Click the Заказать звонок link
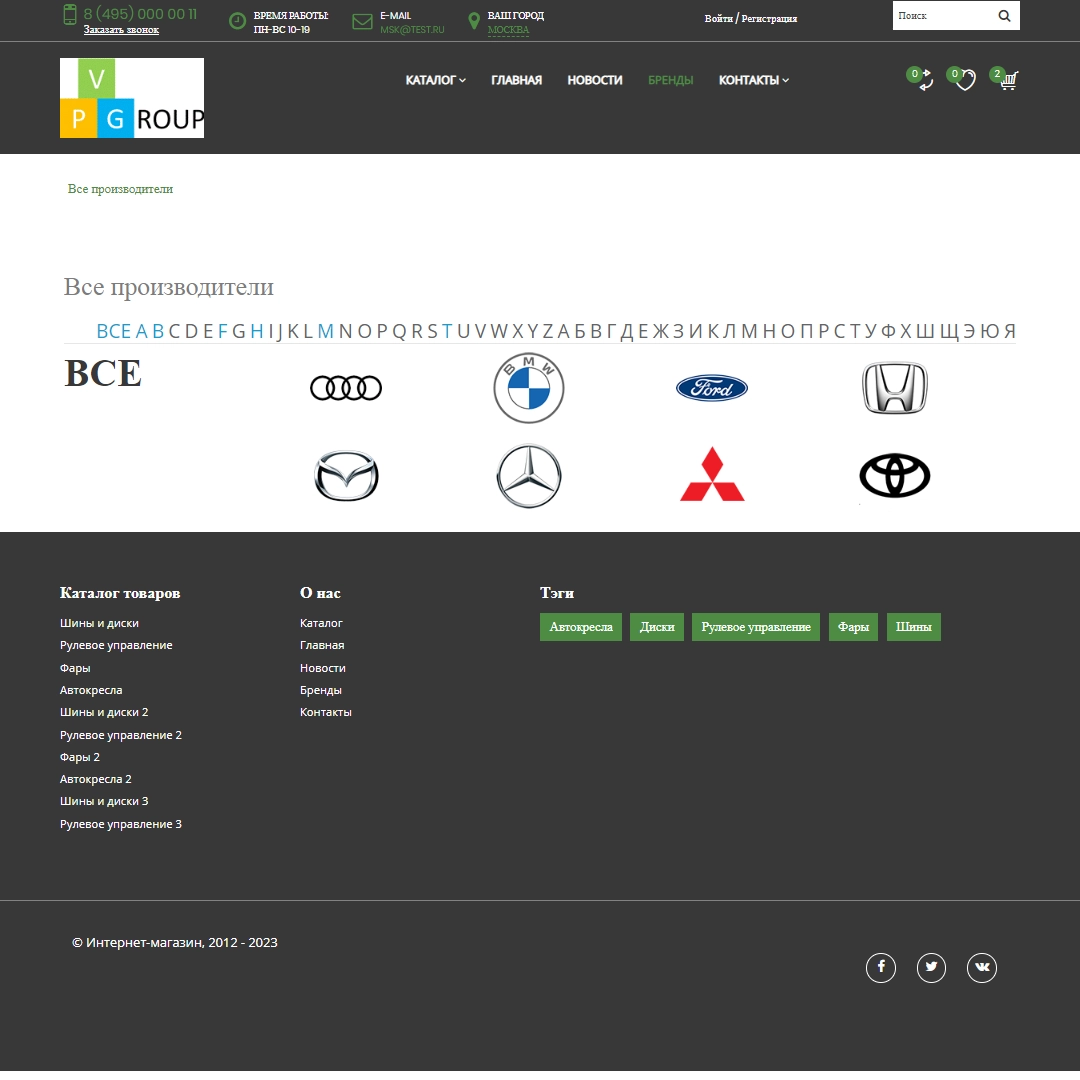Viewport: 1080px width, 1080px height. point(120,30)
